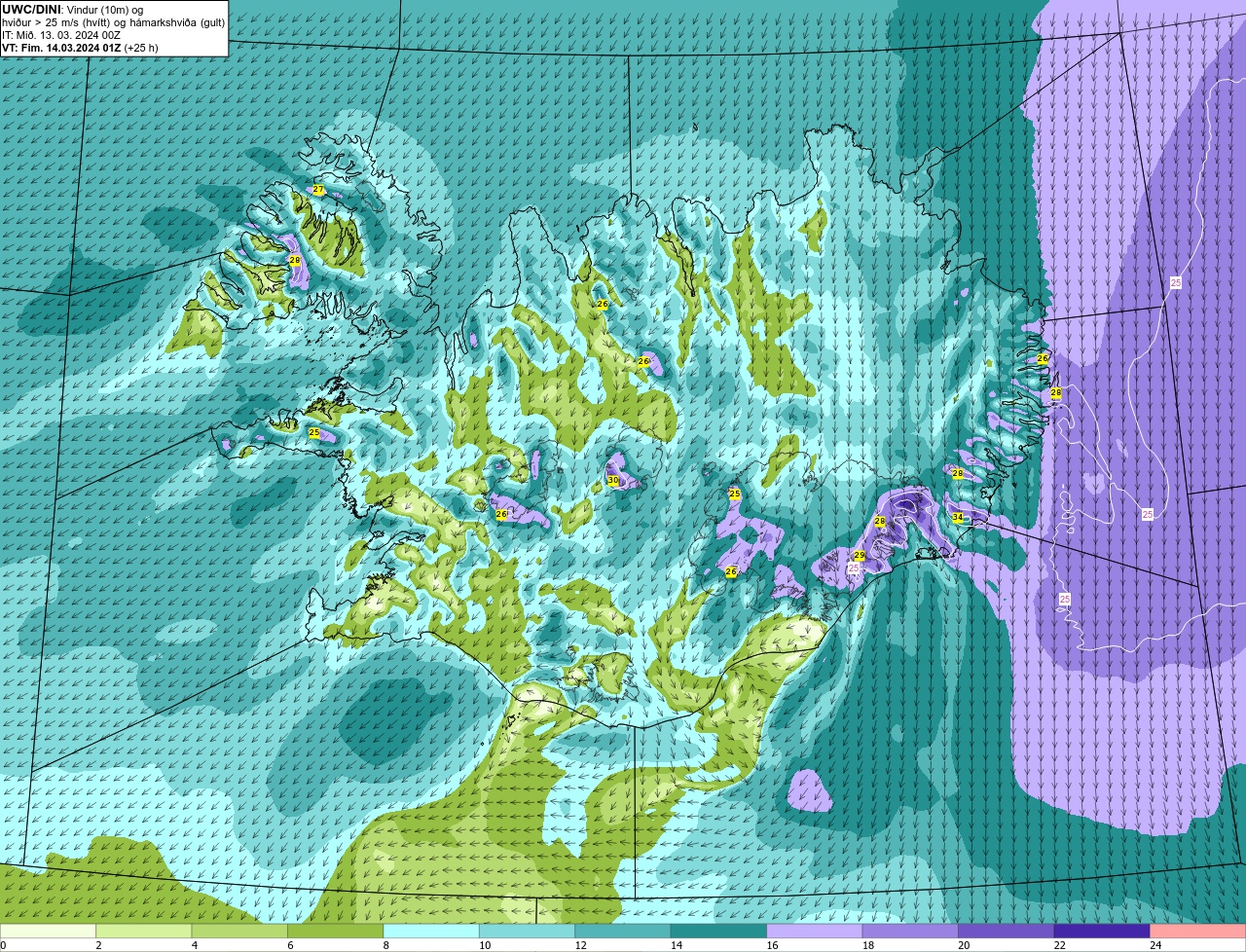Screen dimensions: 1246x952
Task: Click the 22–24 m/s dark indigo legend swatch
Action: click(x=1102, y=931)
